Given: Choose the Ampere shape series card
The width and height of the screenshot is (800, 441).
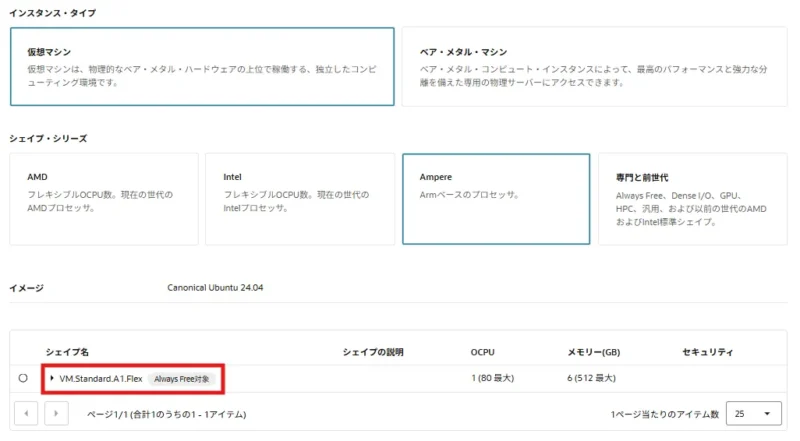Looking at the screenshot, I should coord(496,199).
